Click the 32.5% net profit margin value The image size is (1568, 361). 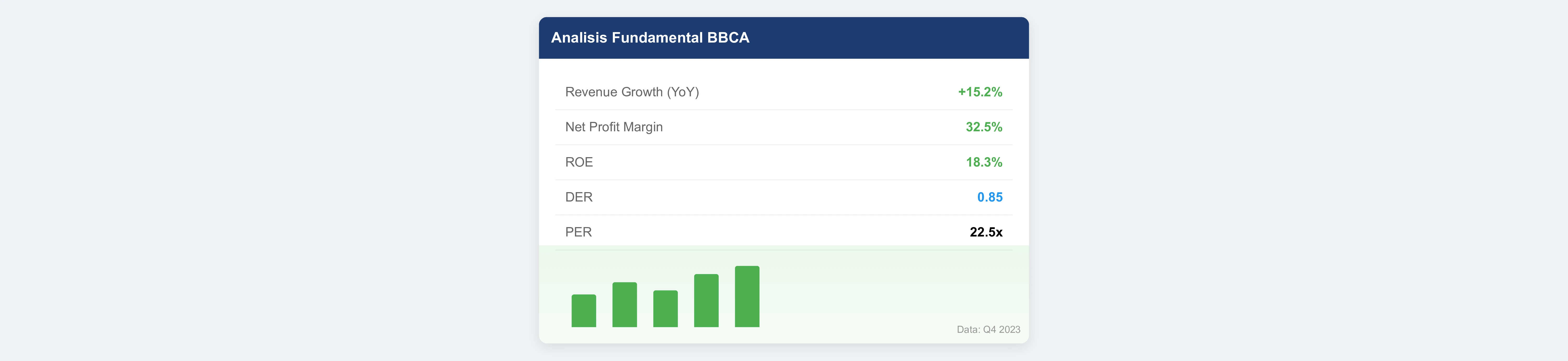tap(984, 127)
